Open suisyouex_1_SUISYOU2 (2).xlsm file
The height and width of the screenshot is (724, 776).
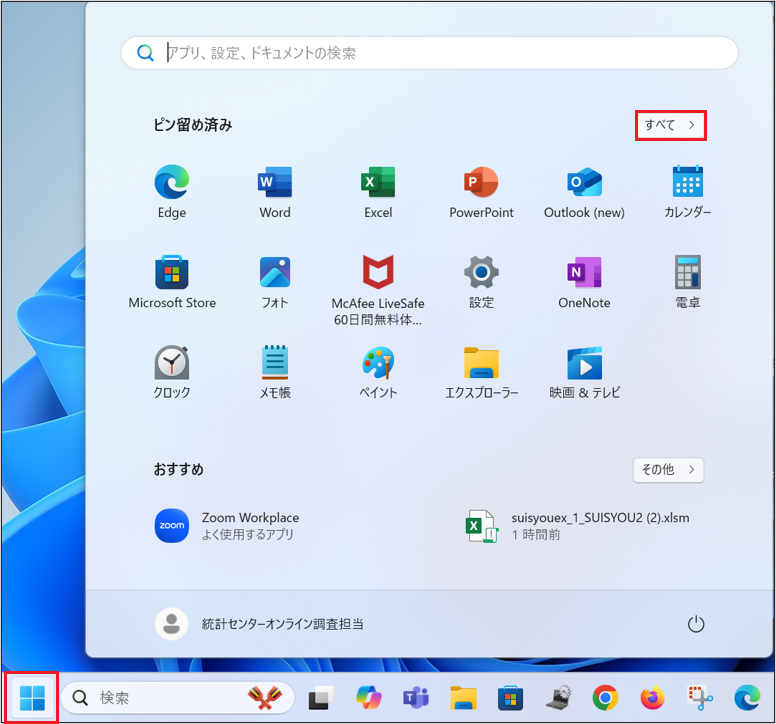click(577, 526)
